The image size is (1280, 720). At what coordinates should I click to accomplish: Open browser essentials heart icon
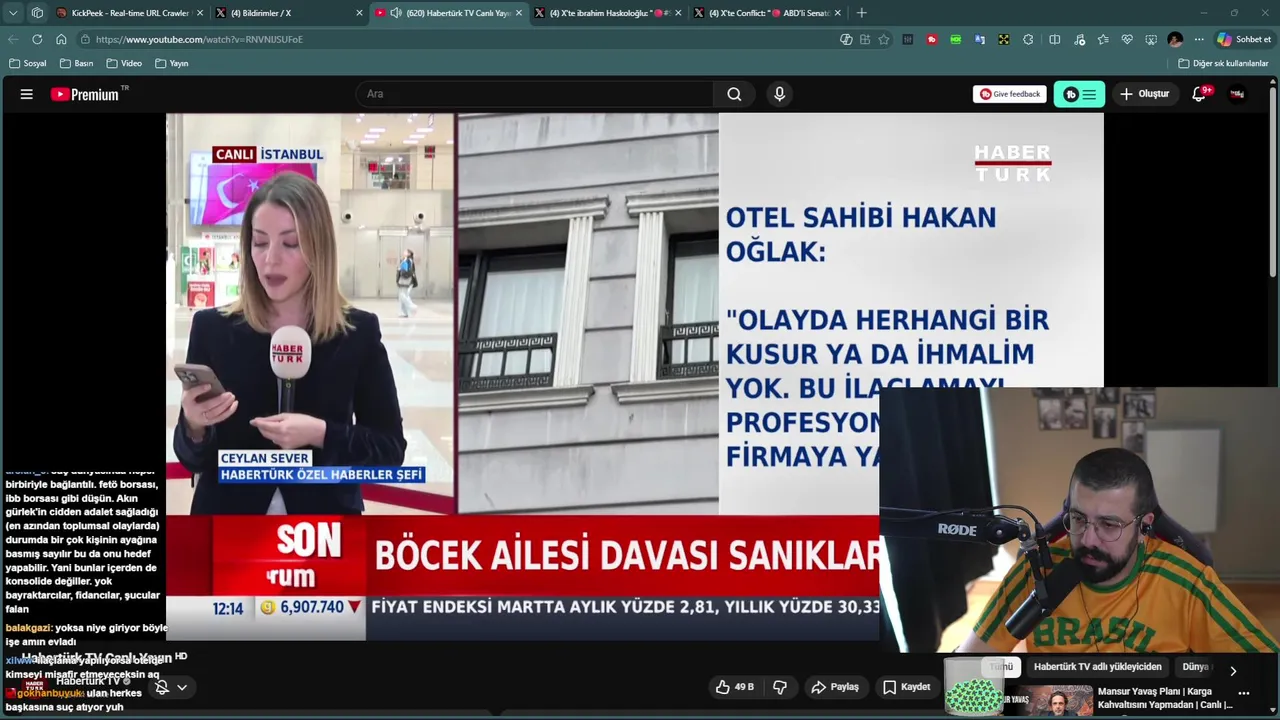click(x=1127, y=39)
